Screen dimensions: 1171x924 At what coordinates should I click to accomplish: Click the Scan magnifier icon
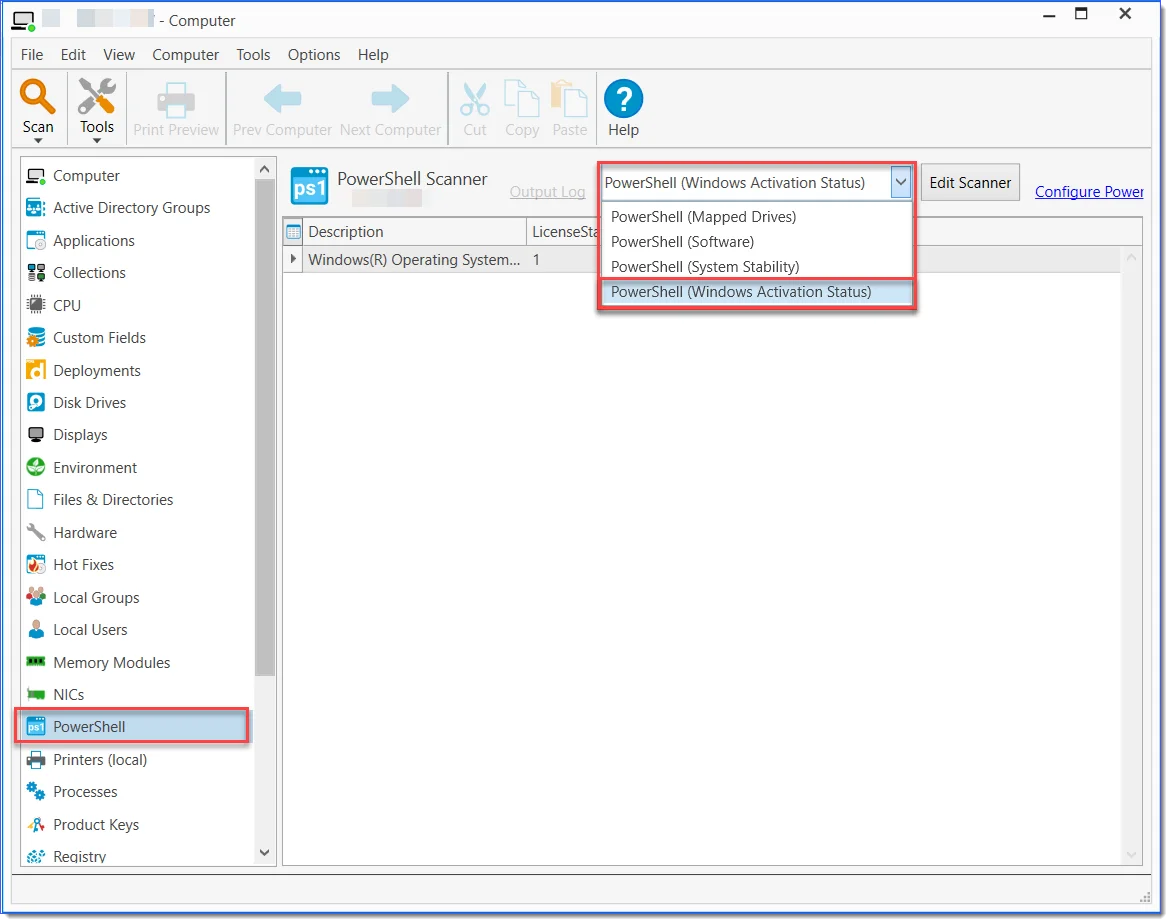pos(38,98)
